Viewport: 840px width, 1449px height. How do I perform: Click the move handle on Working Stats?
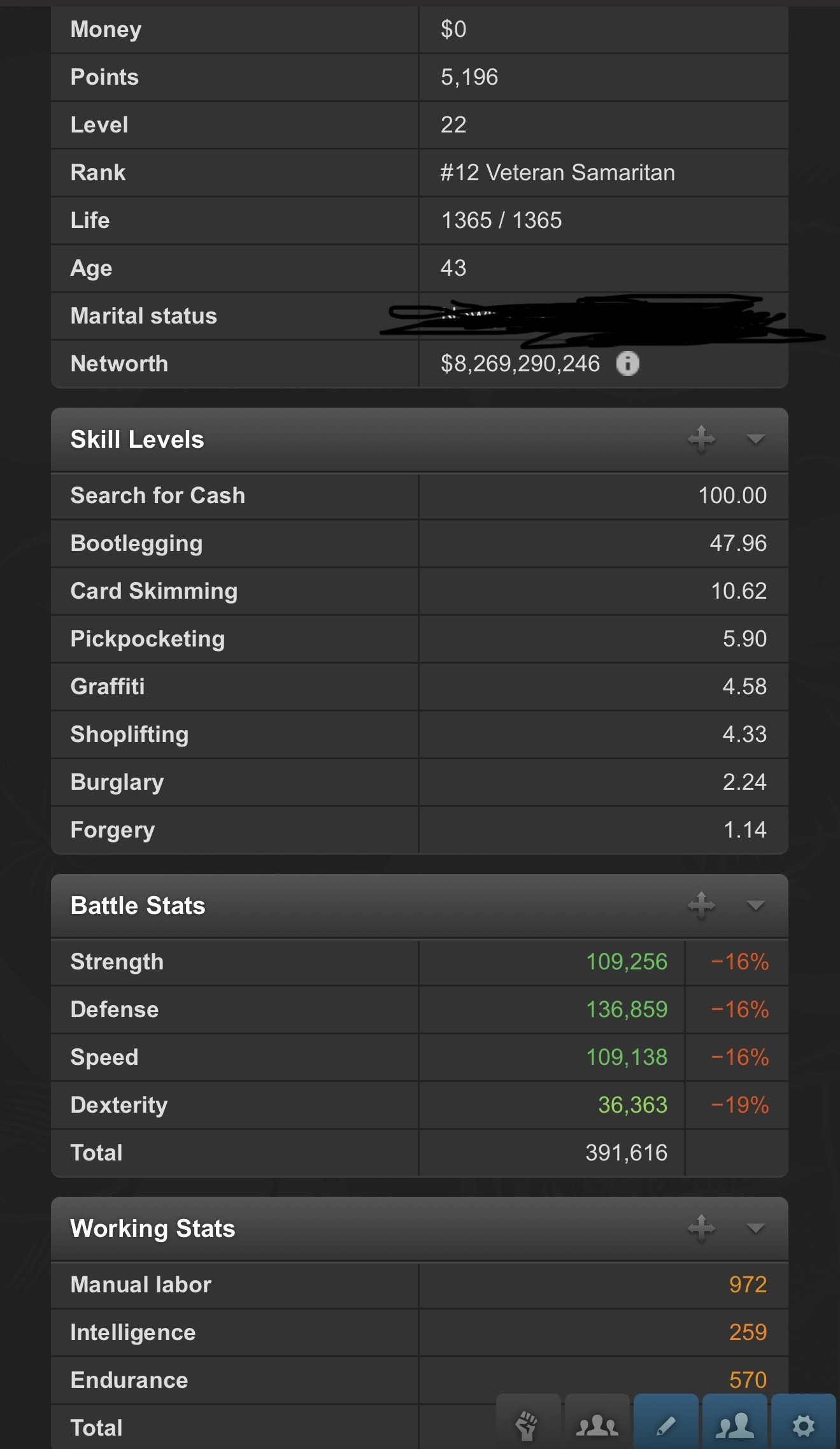click(701, 1228)
